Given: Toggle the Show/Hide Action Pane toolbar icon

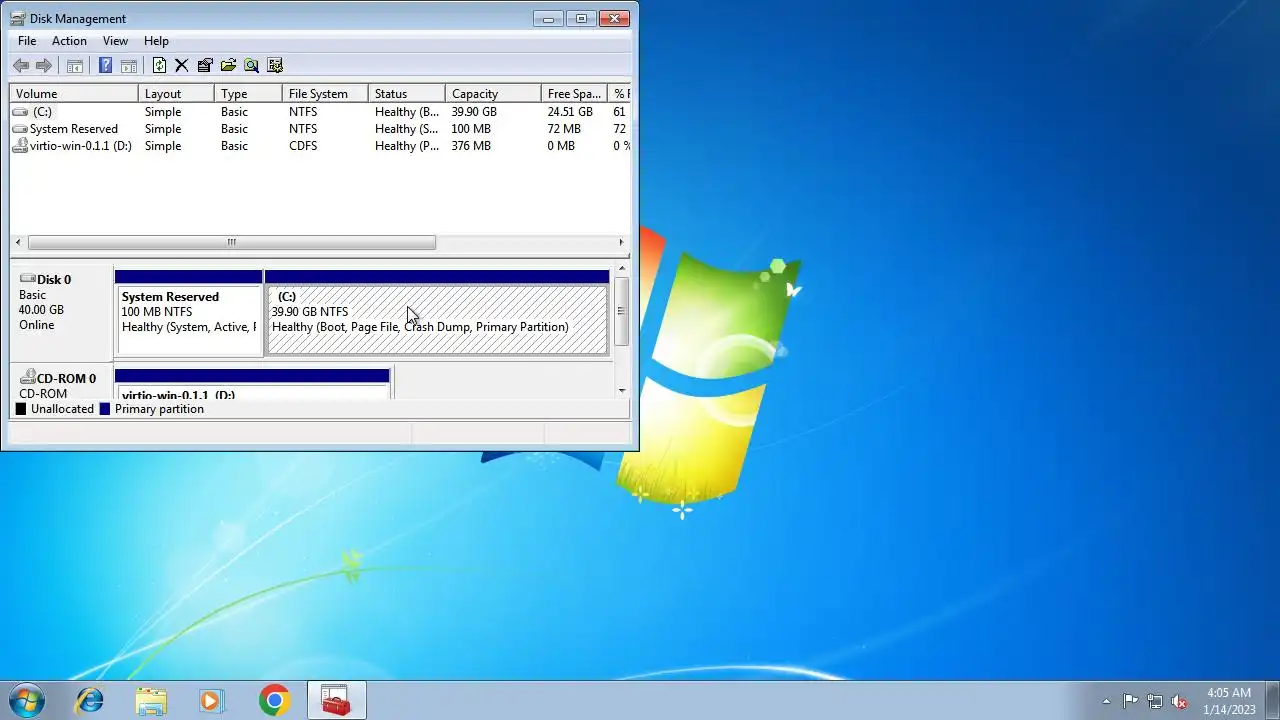Looking at the screenshot, I should [x=129, y=66].
